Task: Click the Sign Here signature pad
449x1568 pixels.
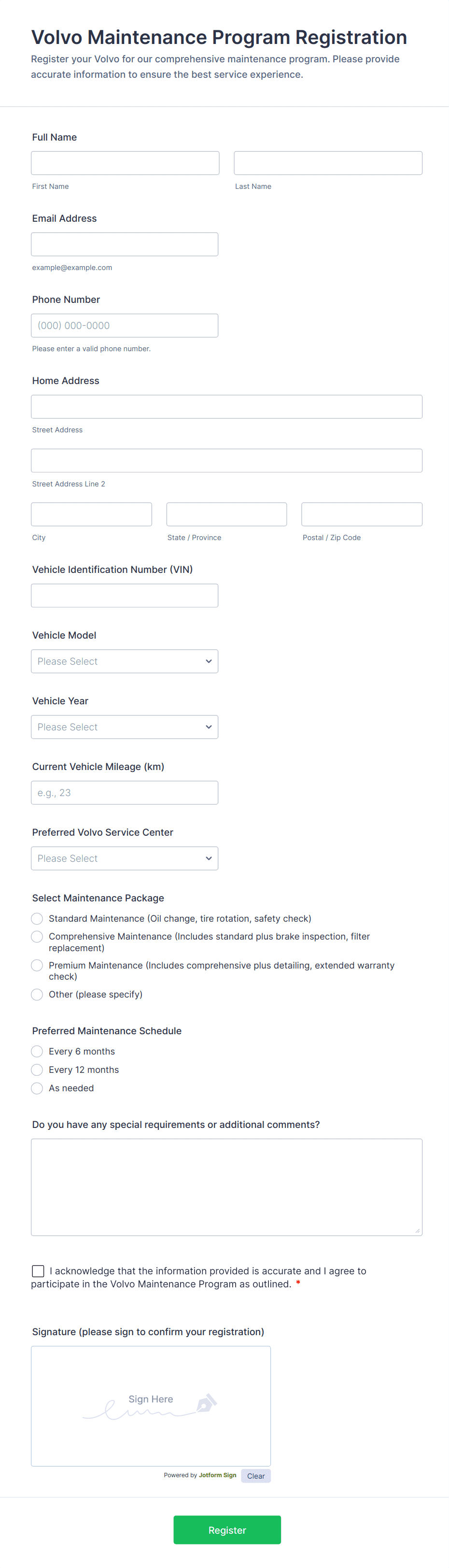Action: pyautogui.click(x=150, y=1406)
